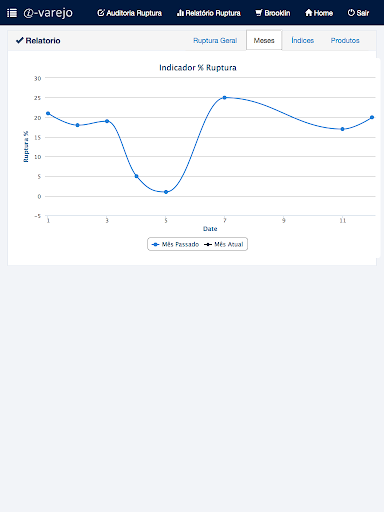The image size is (384, 512).
Task: Open the Produtos tab
Action: coord(345,40)
